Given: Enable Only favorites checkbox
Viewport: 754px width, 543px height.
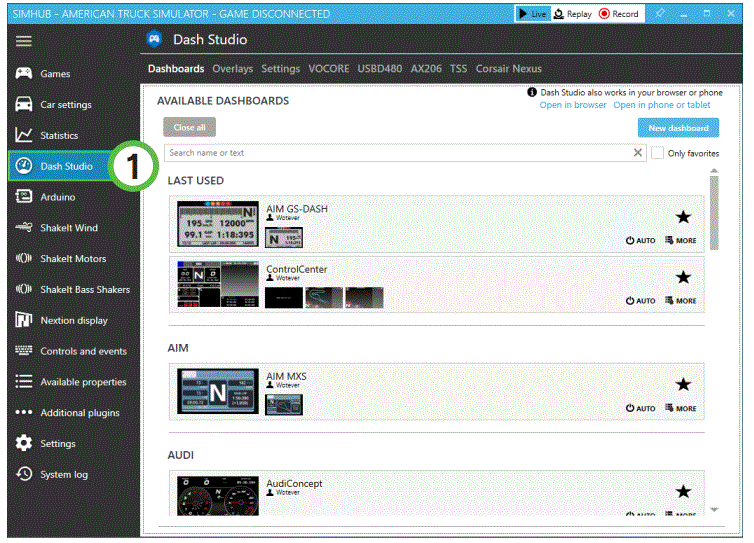Looking at the screenshot, I should [657, 153].
